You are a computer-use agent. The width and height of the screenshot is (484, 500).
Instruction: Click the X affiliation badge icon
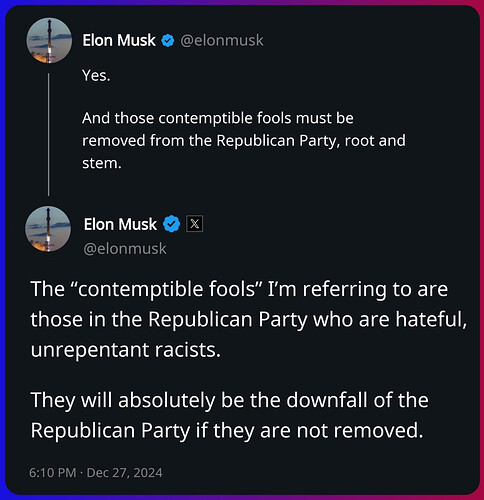click(x=195, y=224)
